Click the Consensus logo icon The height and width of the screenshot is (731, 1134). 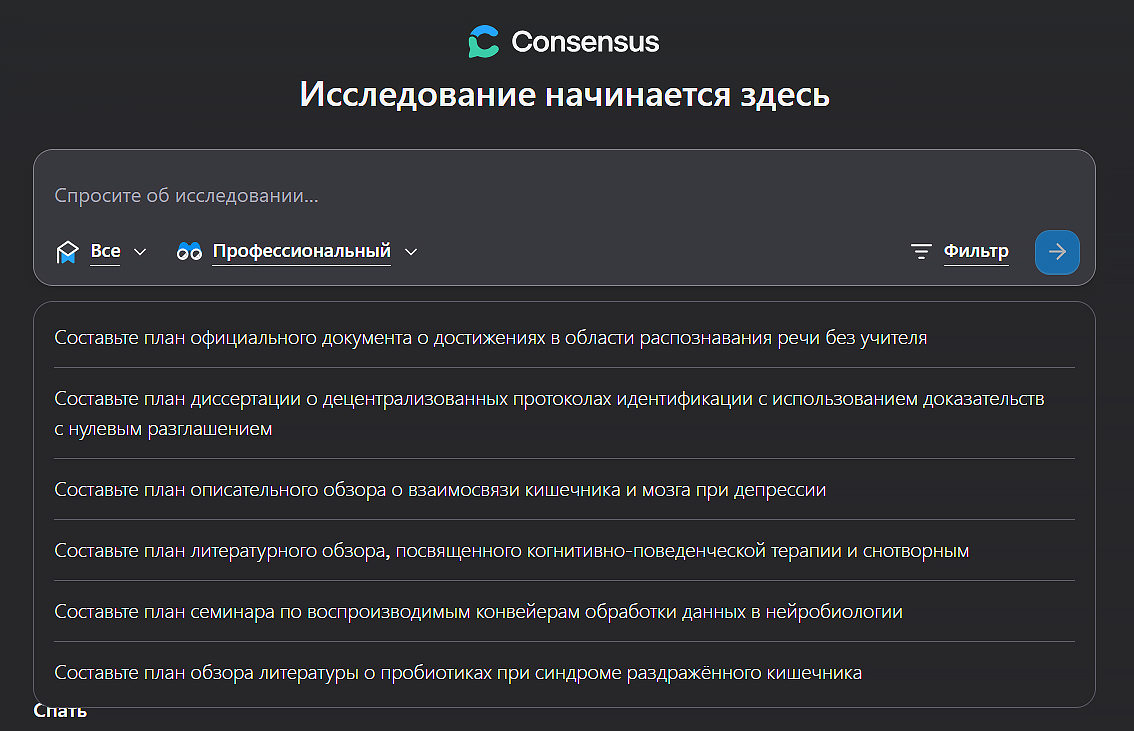click(483, 42)
